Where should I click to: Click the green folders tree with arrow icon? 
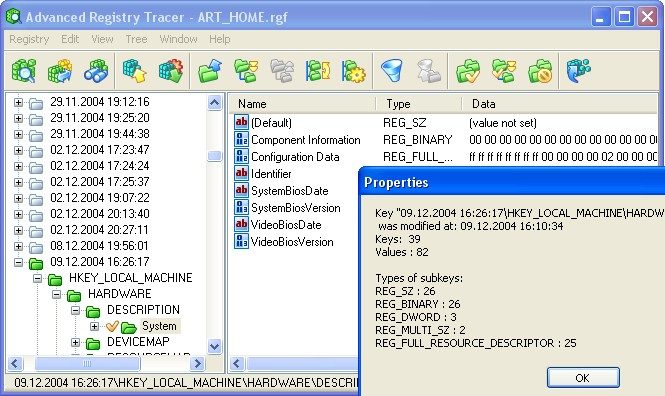point(246,70)
